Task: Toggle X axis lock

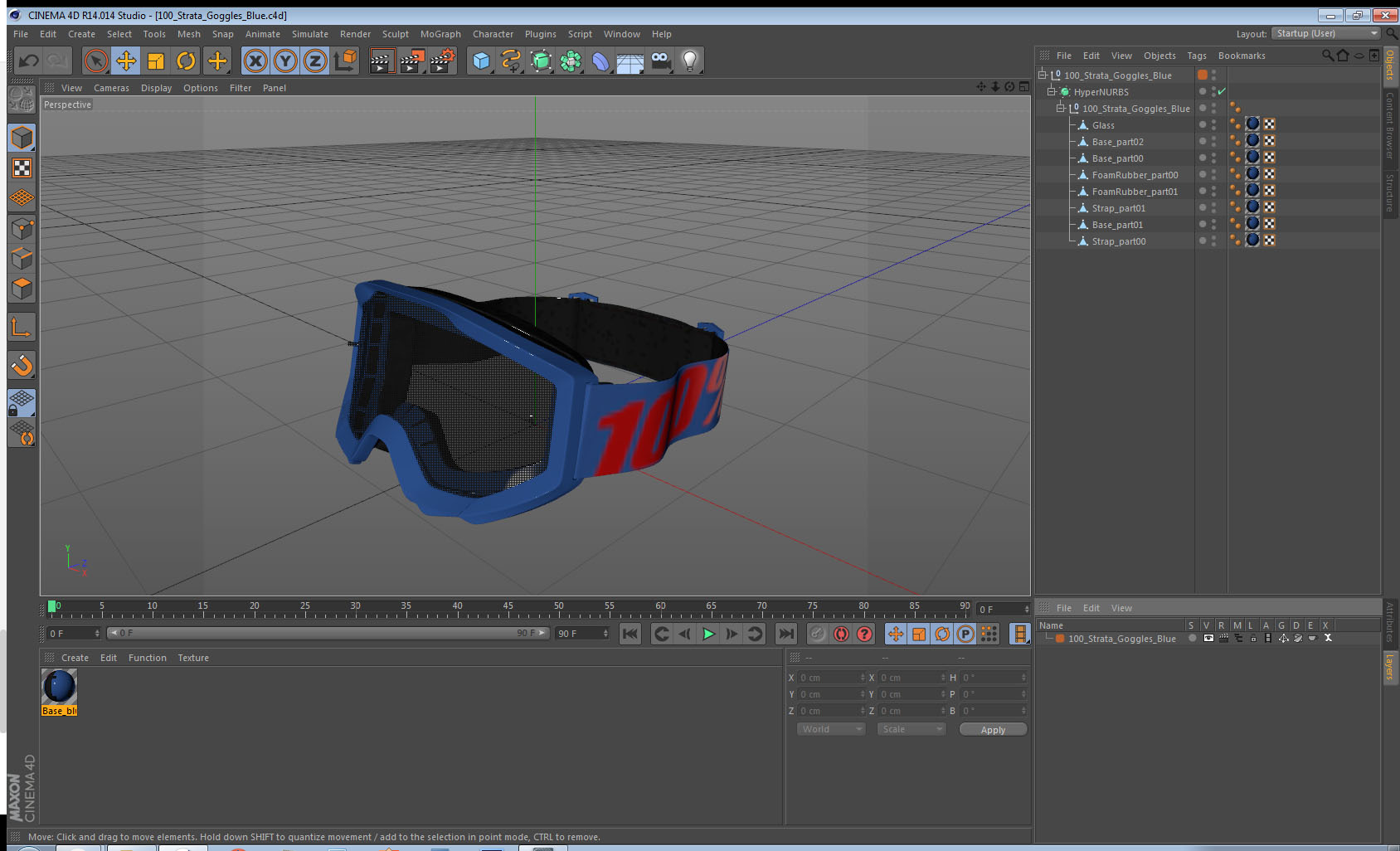Action: [x=255, y=61]
